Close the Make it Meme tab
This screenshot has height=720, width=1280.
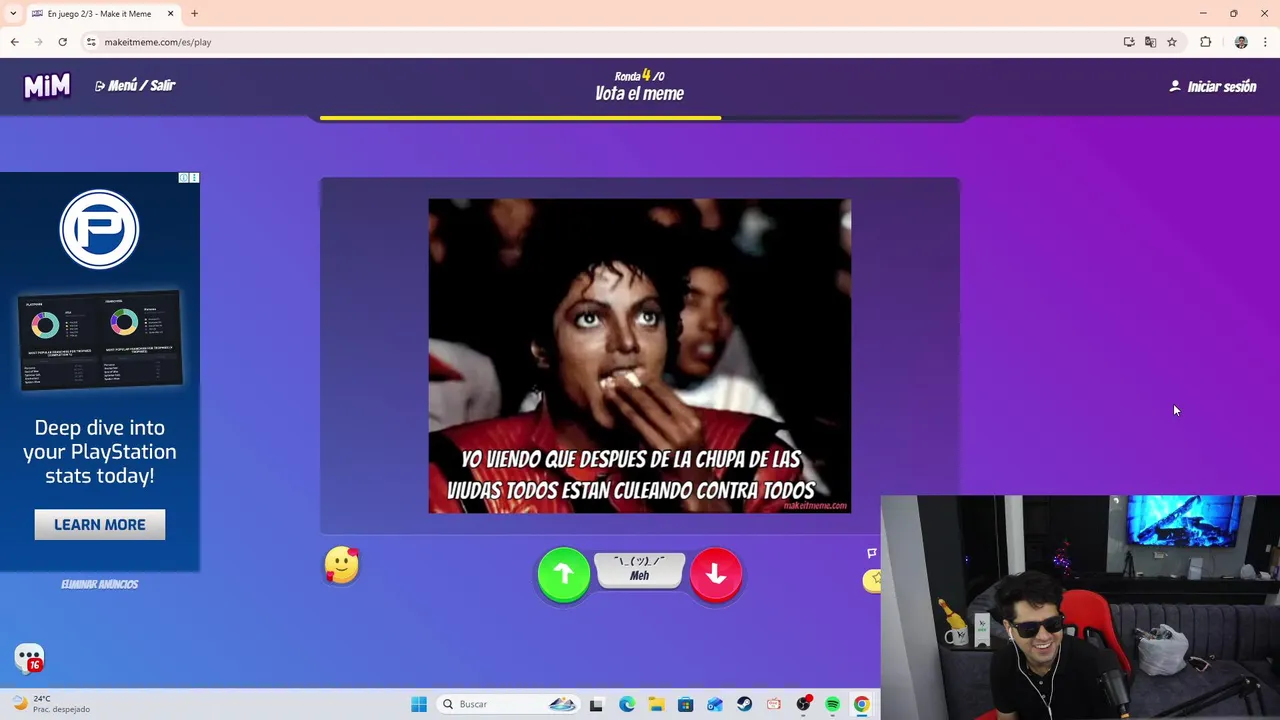point(171,14)
